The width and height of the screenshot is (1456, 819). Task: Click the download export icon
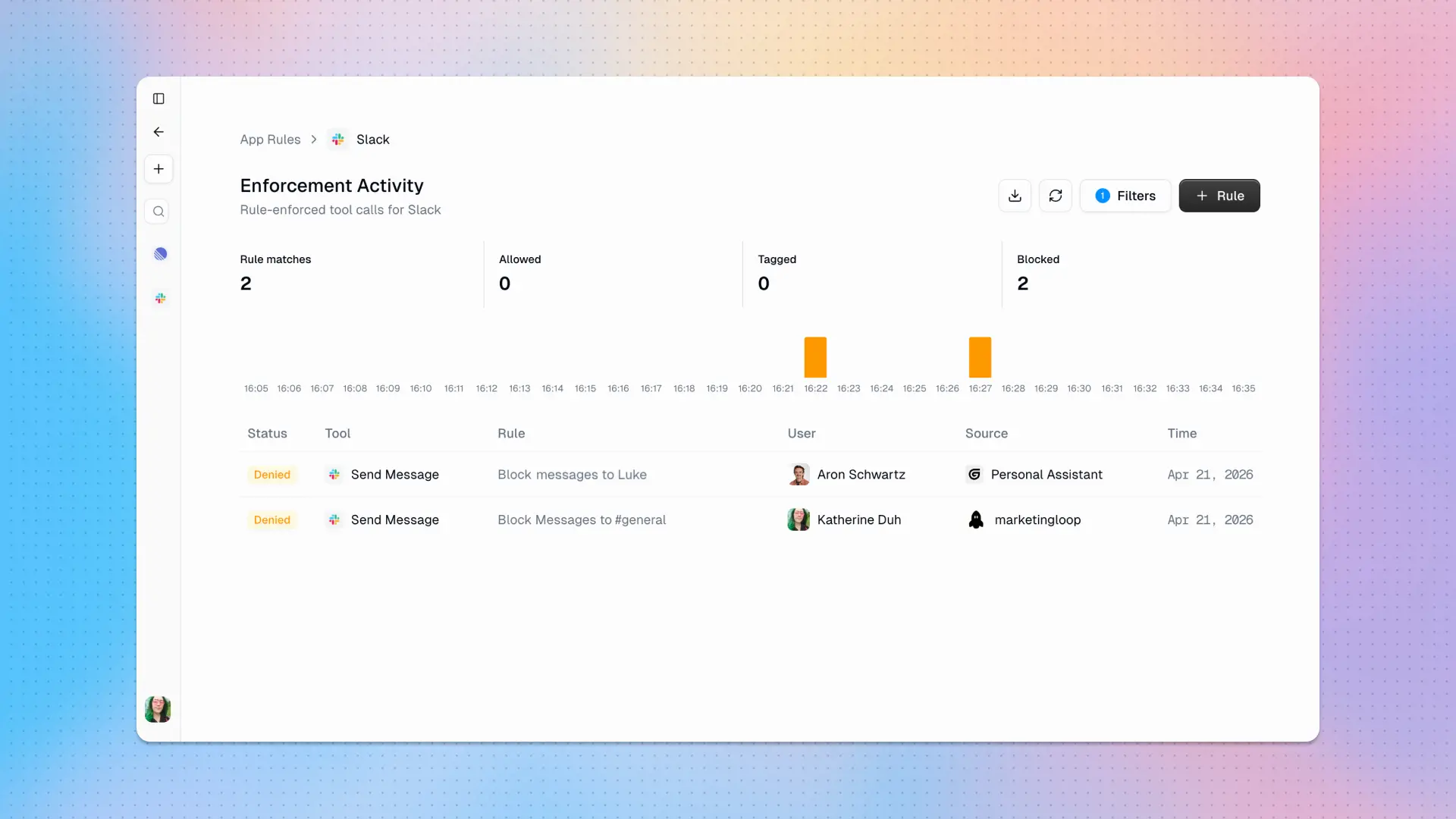click(1015, 196)
